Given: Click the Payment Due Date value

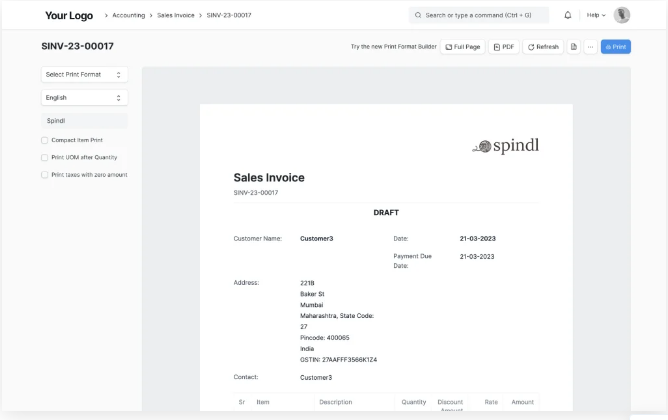Looking at the screenshot, I should pyautogui.click(x=477, y=256).
